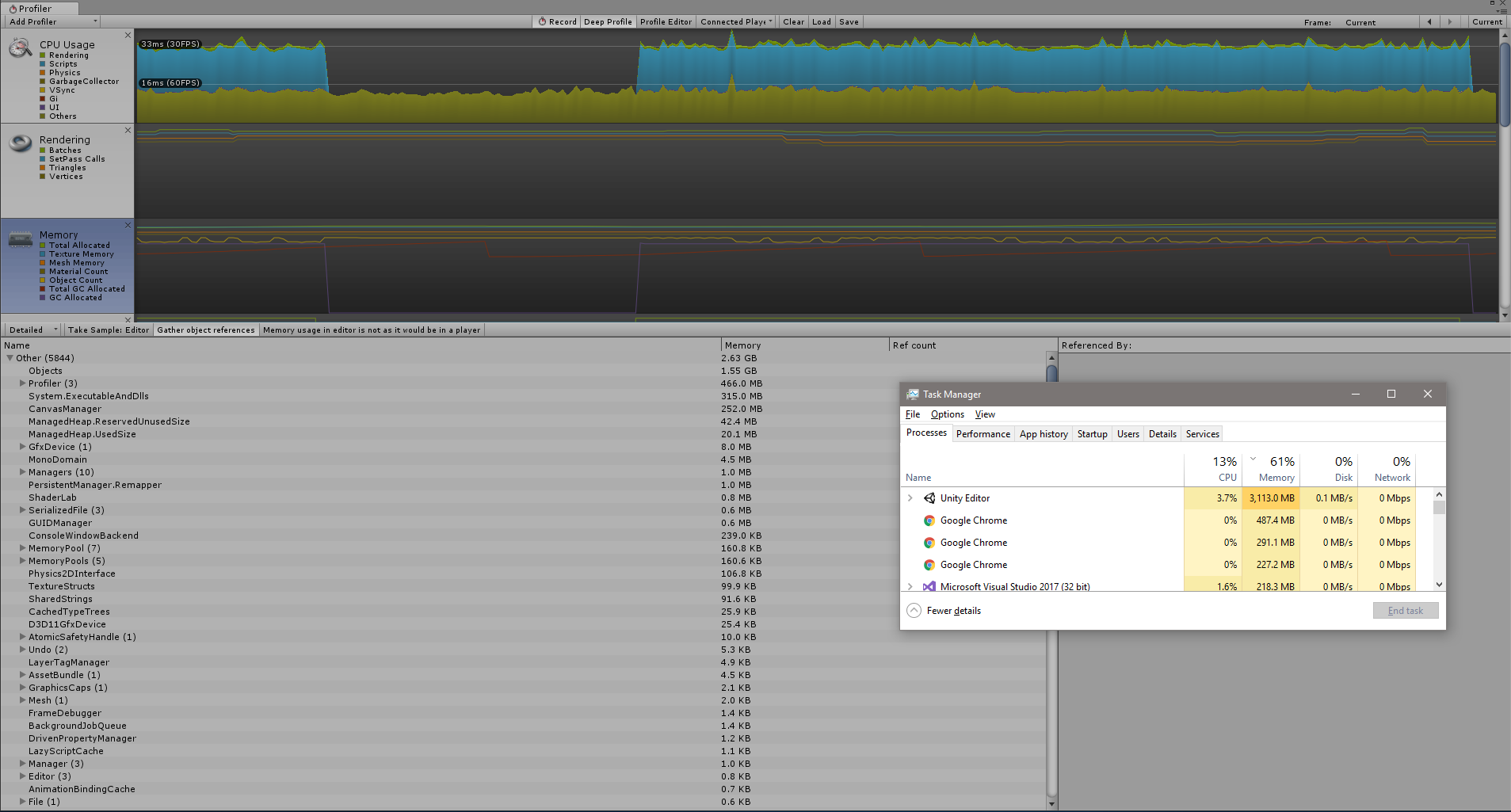Click the Rendering profiler module icon
1511x812 pixels.
pyautogui.click(x=21, y=143)
